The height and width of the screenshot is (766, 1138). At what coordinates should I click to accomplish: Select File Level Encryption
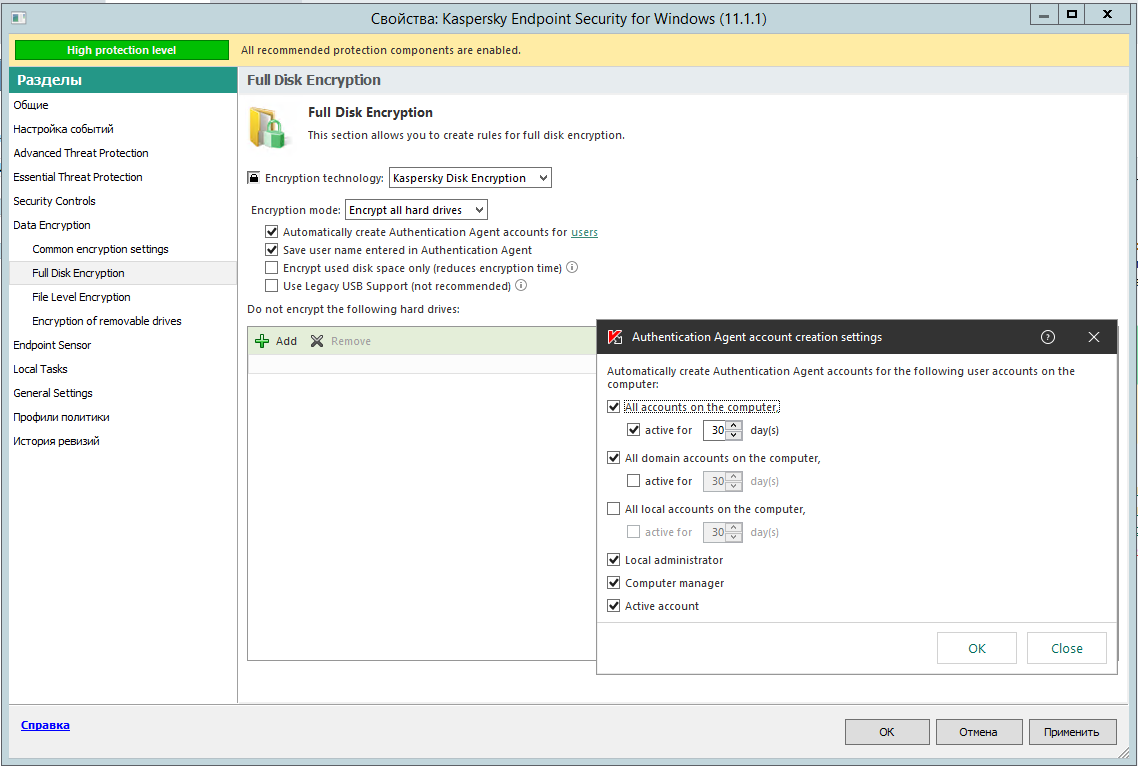point(81,297)
